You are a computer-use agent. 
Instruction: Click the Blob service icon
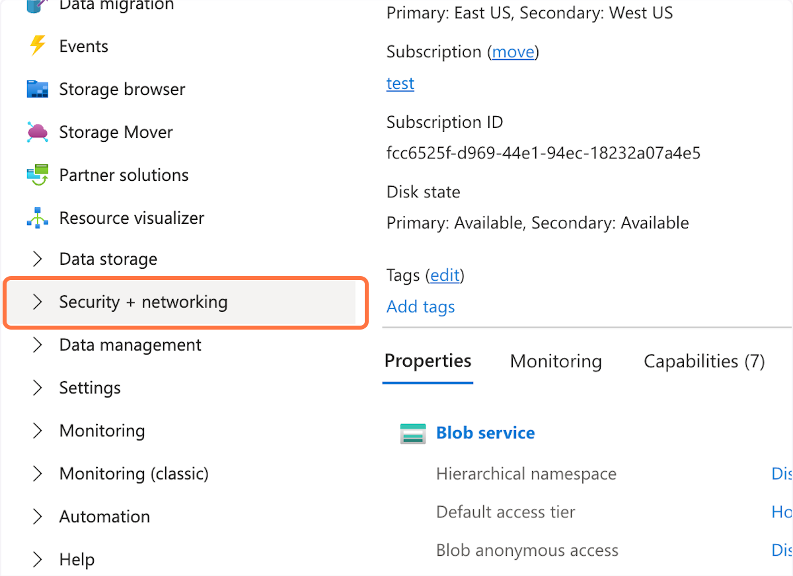click(413, 433)
